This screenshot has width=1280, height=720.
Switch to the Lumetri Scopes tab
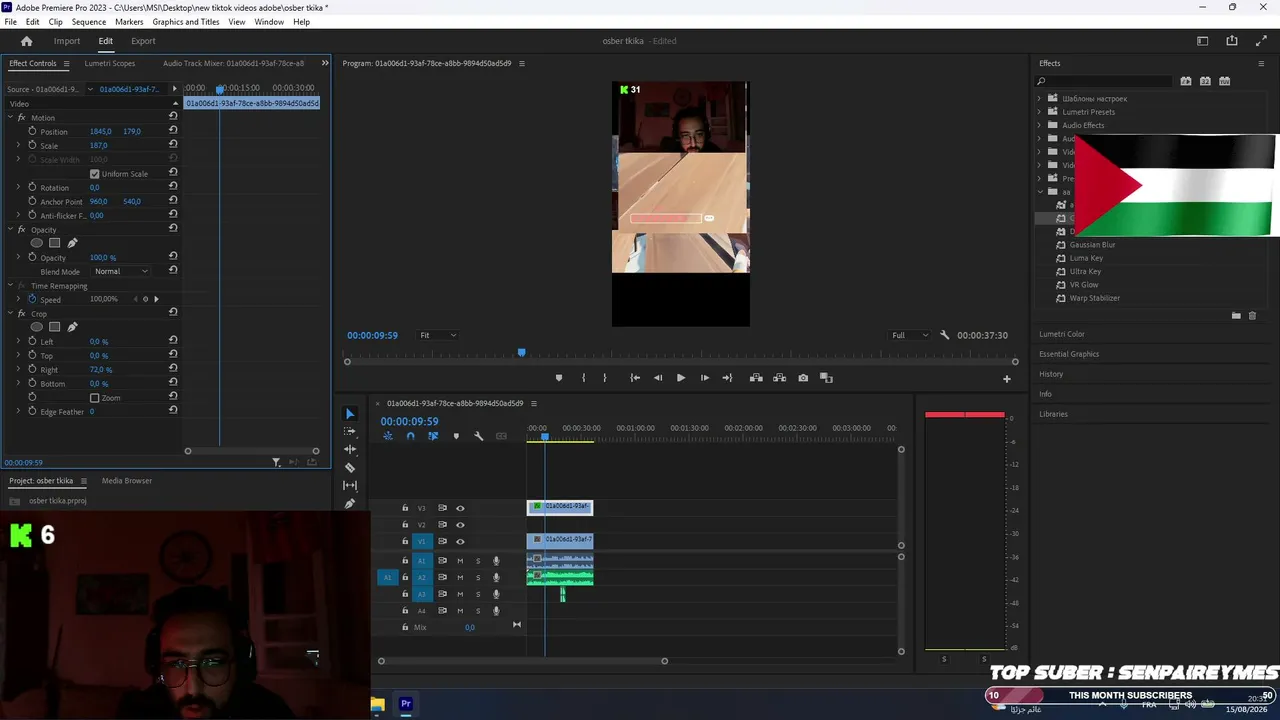point(110,63)
